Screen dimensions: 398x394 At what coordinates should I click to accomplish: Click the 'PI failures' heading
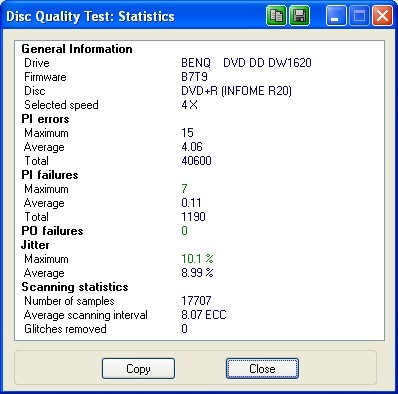(x=50, y=175)
